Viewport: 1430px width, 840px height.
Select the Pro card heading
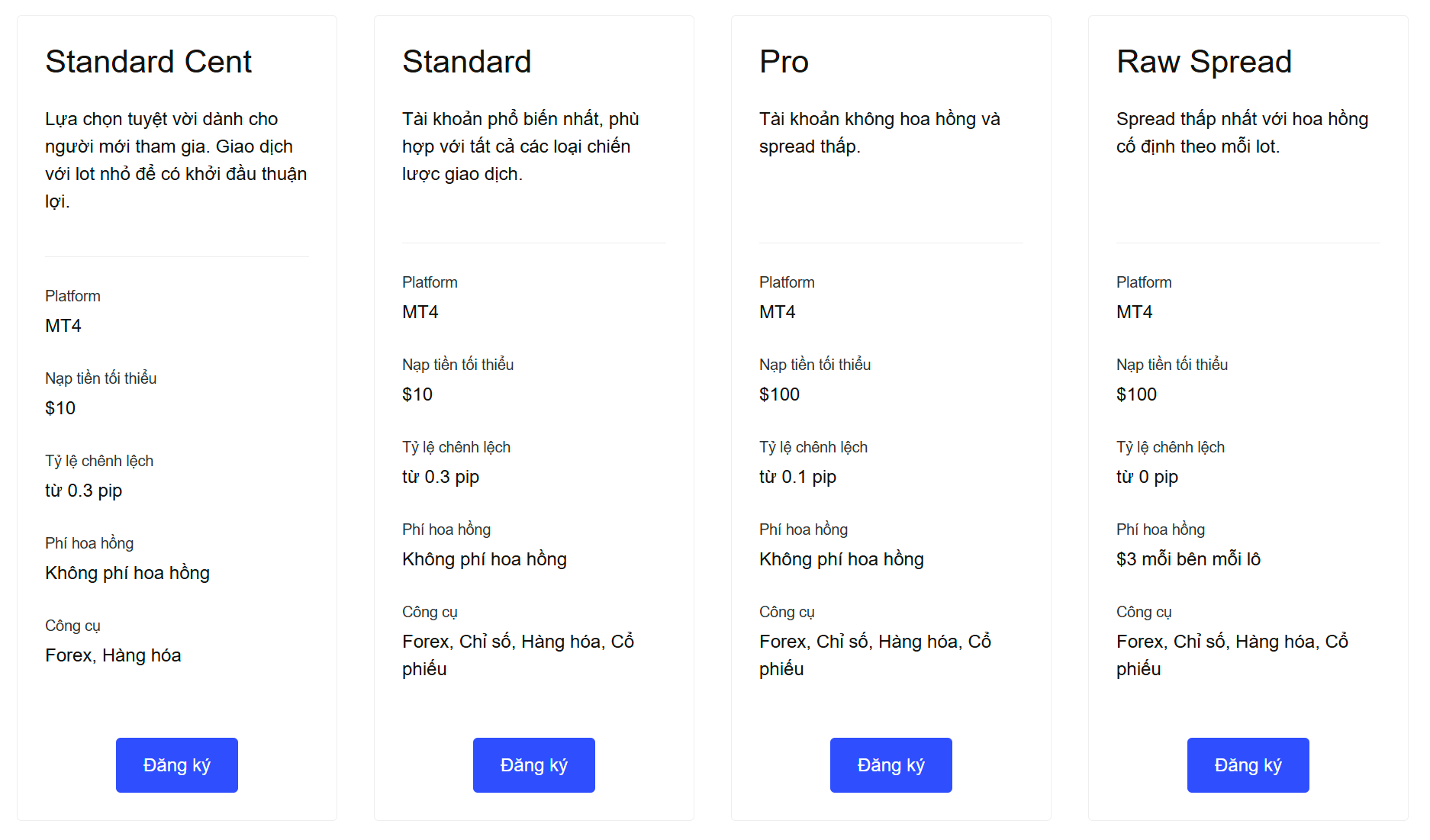click(784, 62)
